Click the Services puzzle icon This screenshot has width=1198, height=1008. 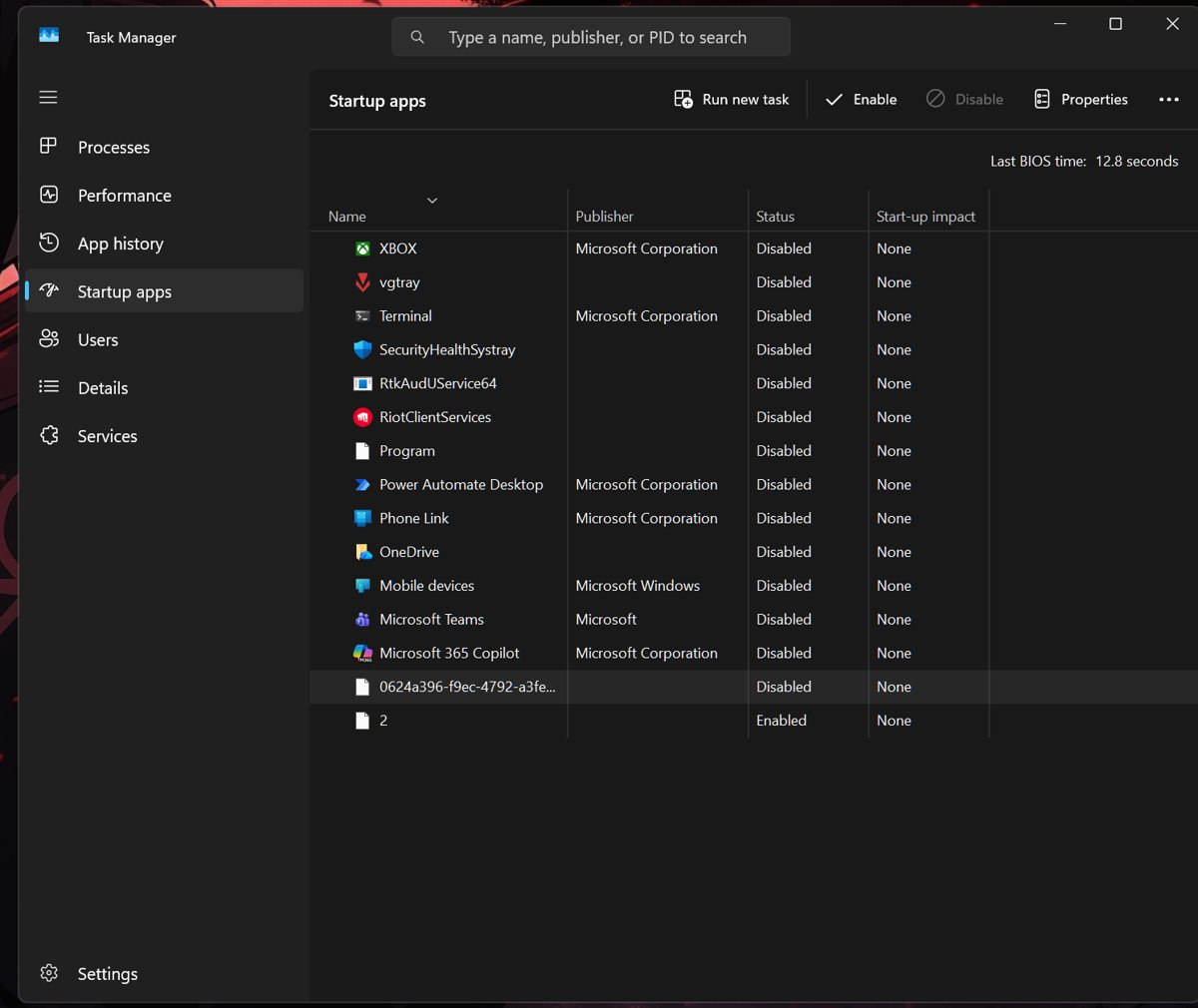pos(48,435)
